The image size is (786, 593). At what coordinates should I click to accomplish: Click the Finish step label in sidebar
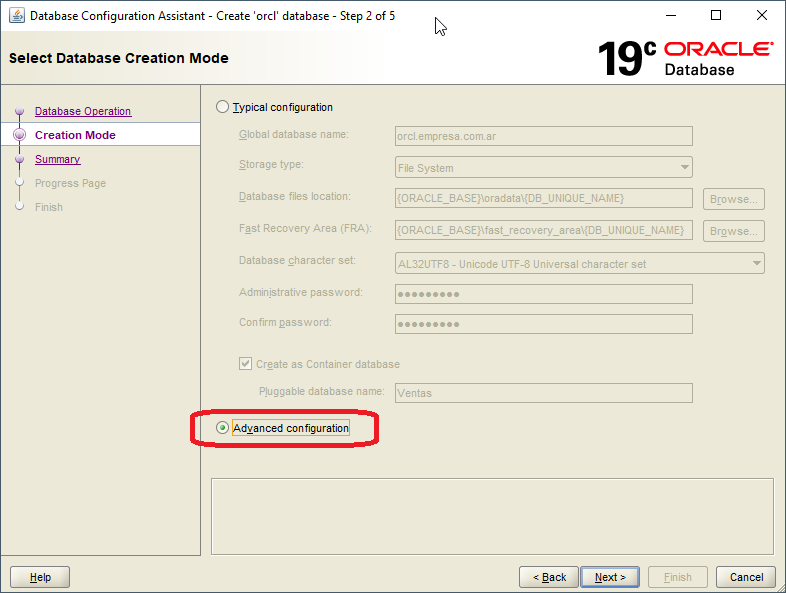click(49, 207)
